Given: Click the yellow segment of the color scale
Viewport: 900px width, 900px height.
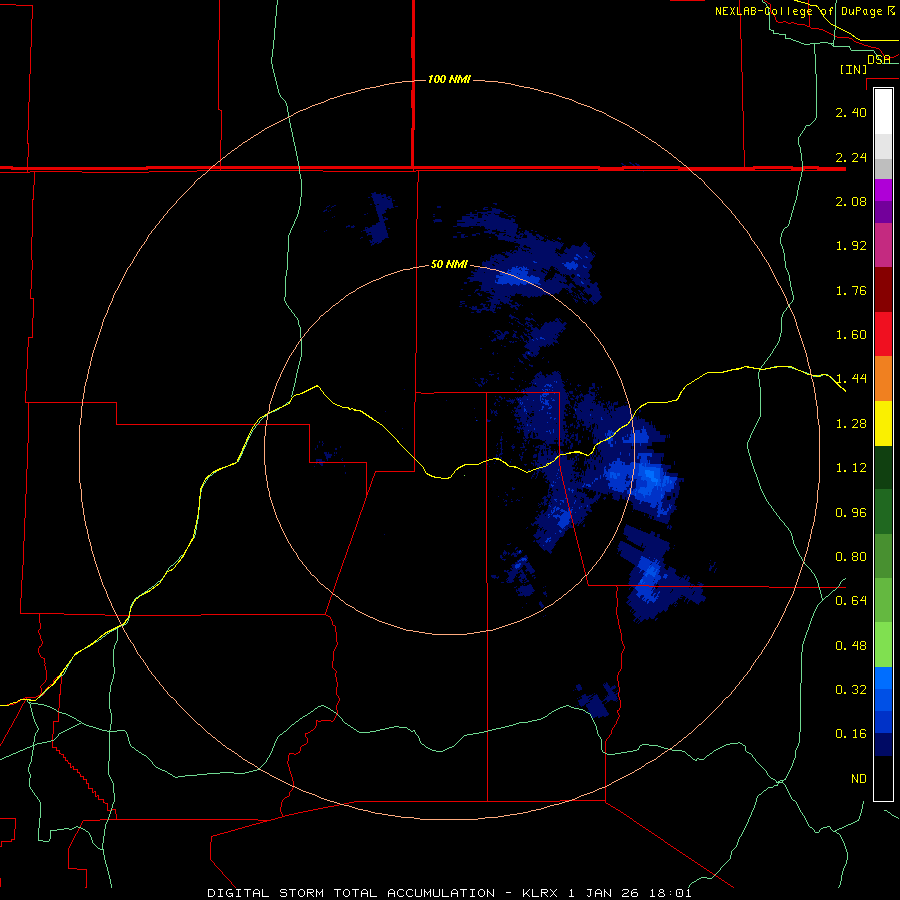Looking at the screenshot, I should point(883,423).
